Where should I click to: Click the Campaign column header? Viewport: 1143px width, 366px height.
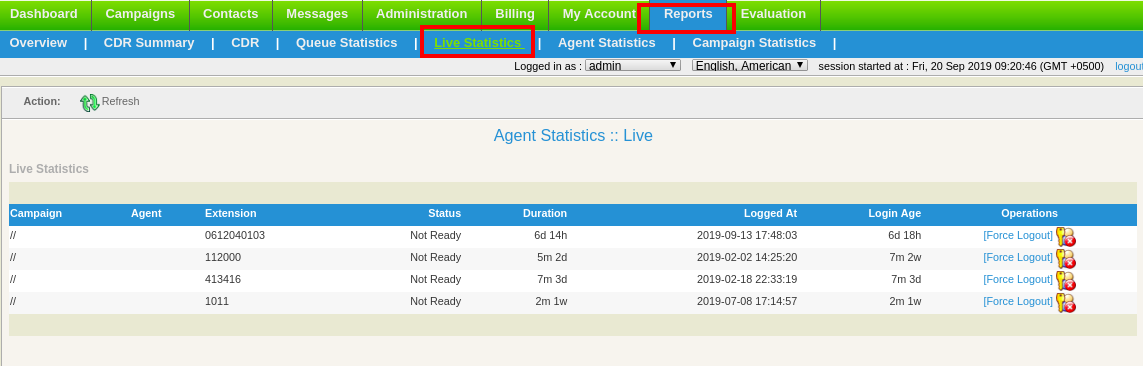click(x=36, y=214)
